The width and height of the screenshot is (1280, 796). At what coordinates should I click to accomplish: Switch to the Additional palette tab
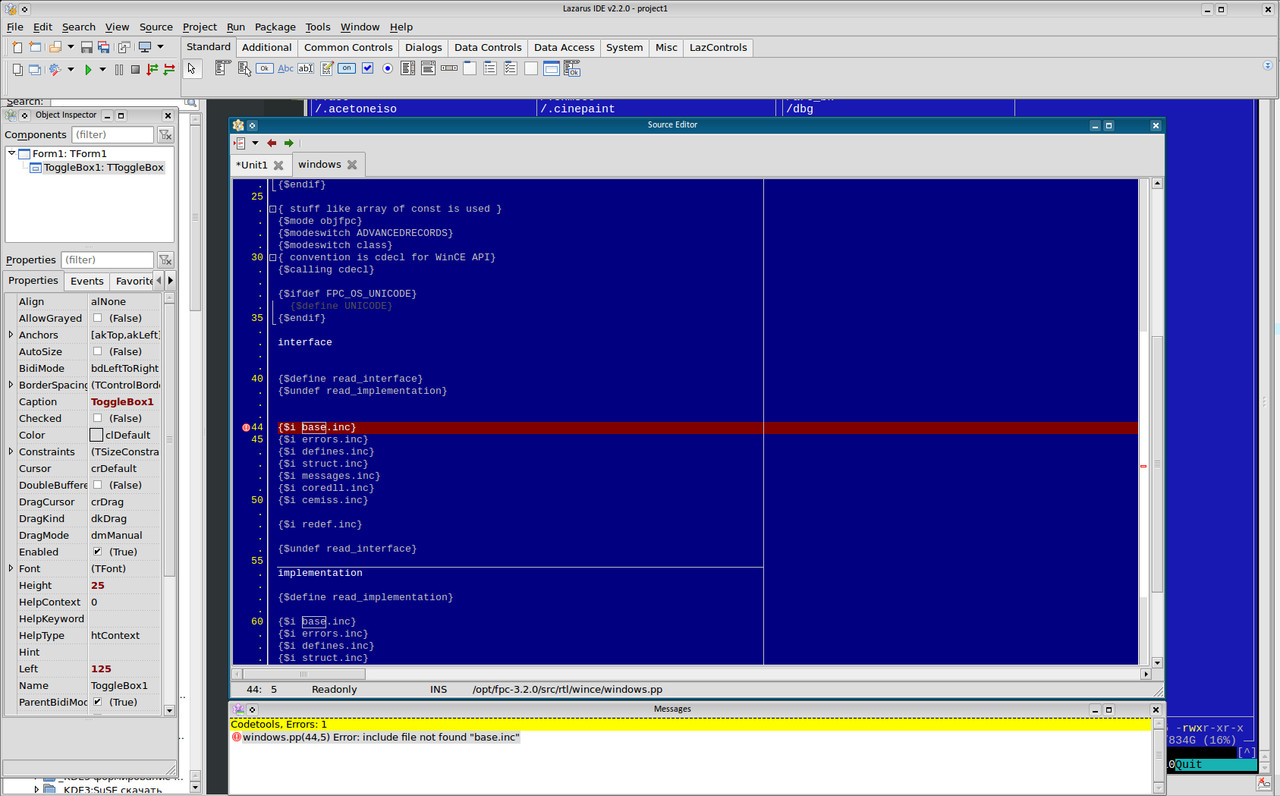(267, 47)
